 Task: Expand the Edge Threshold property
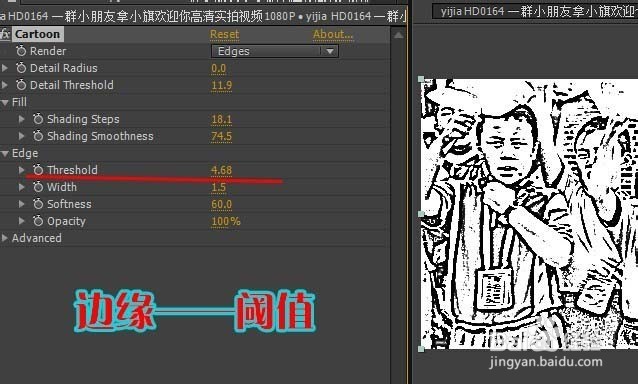click(22, 170)
